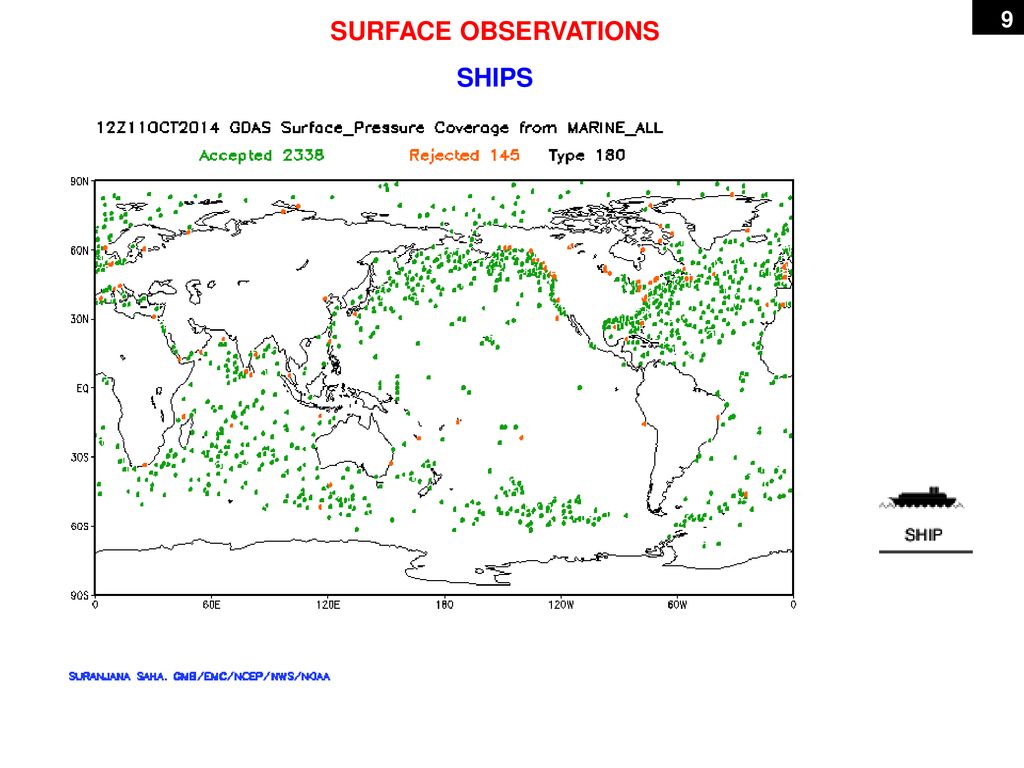This screenshot has height=768, width=1024.
Task: Click the world map coverage plot
Action: tap(444, 387)
